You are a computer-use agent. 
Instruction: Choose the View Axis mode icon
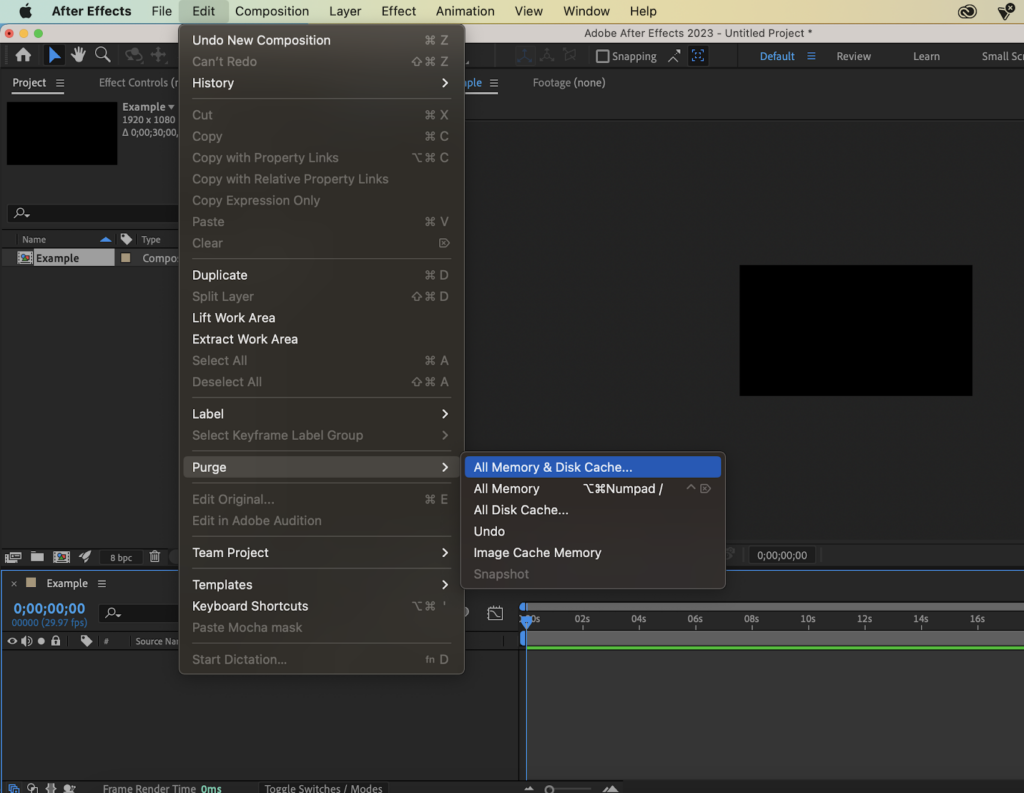click(x=570, y=56)
